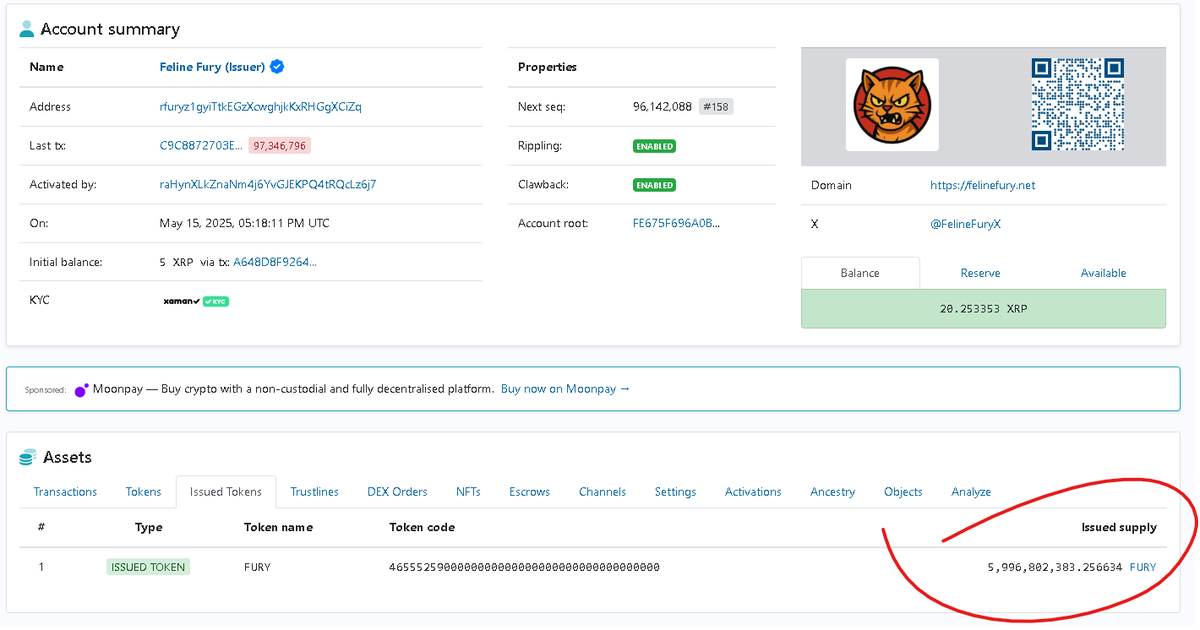Screen dimensions: 1200x630
Task: Select the Available tab
Action: pos(1103,273)
